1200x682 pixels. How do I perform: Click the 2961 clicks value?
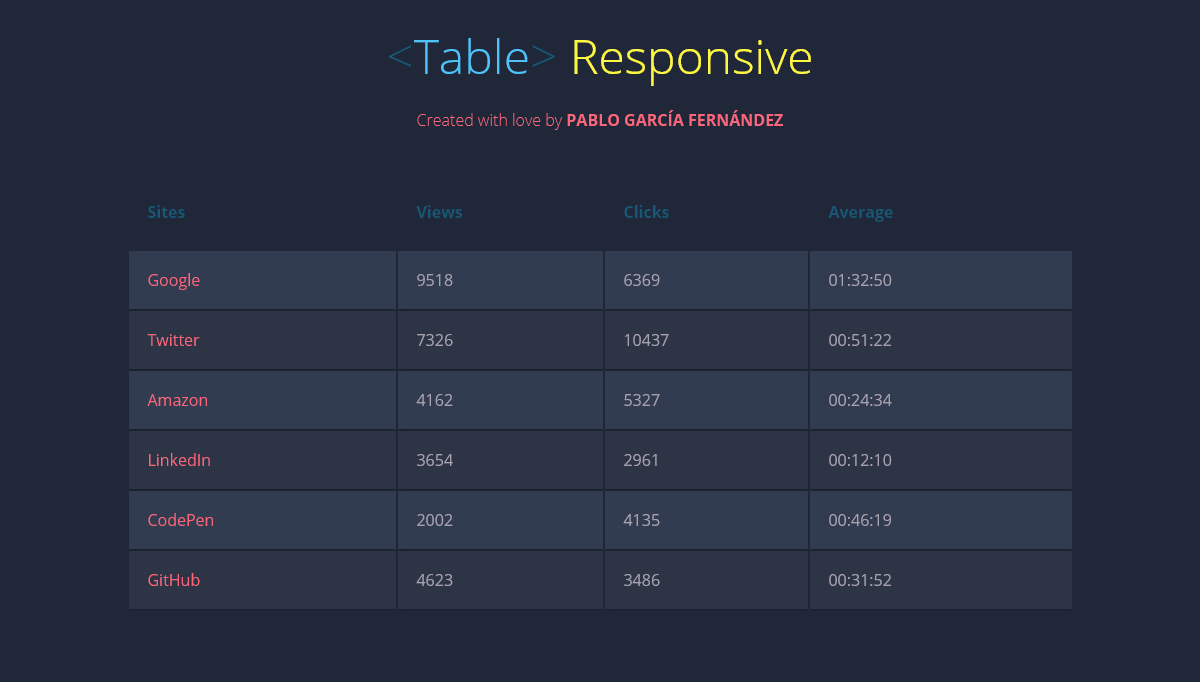point(642,460)
